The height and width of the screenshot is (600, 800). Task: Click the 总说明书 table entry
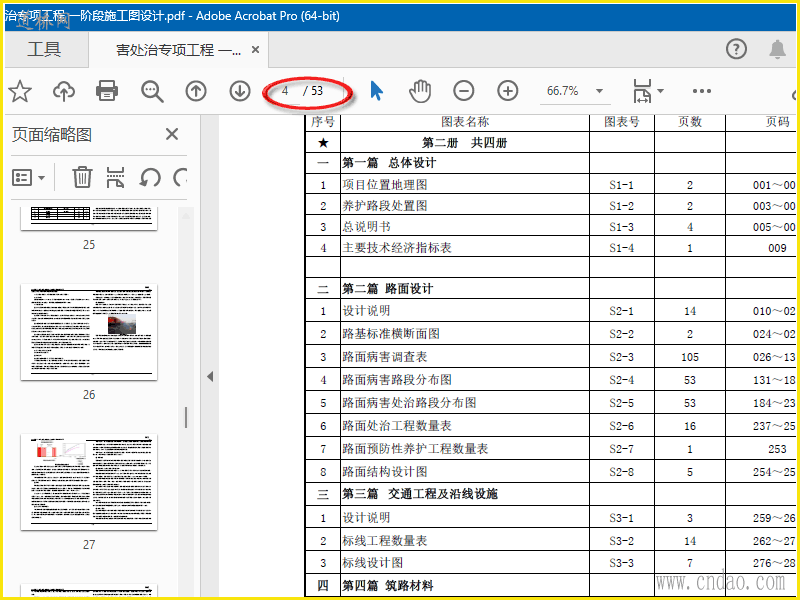[366, 227]
